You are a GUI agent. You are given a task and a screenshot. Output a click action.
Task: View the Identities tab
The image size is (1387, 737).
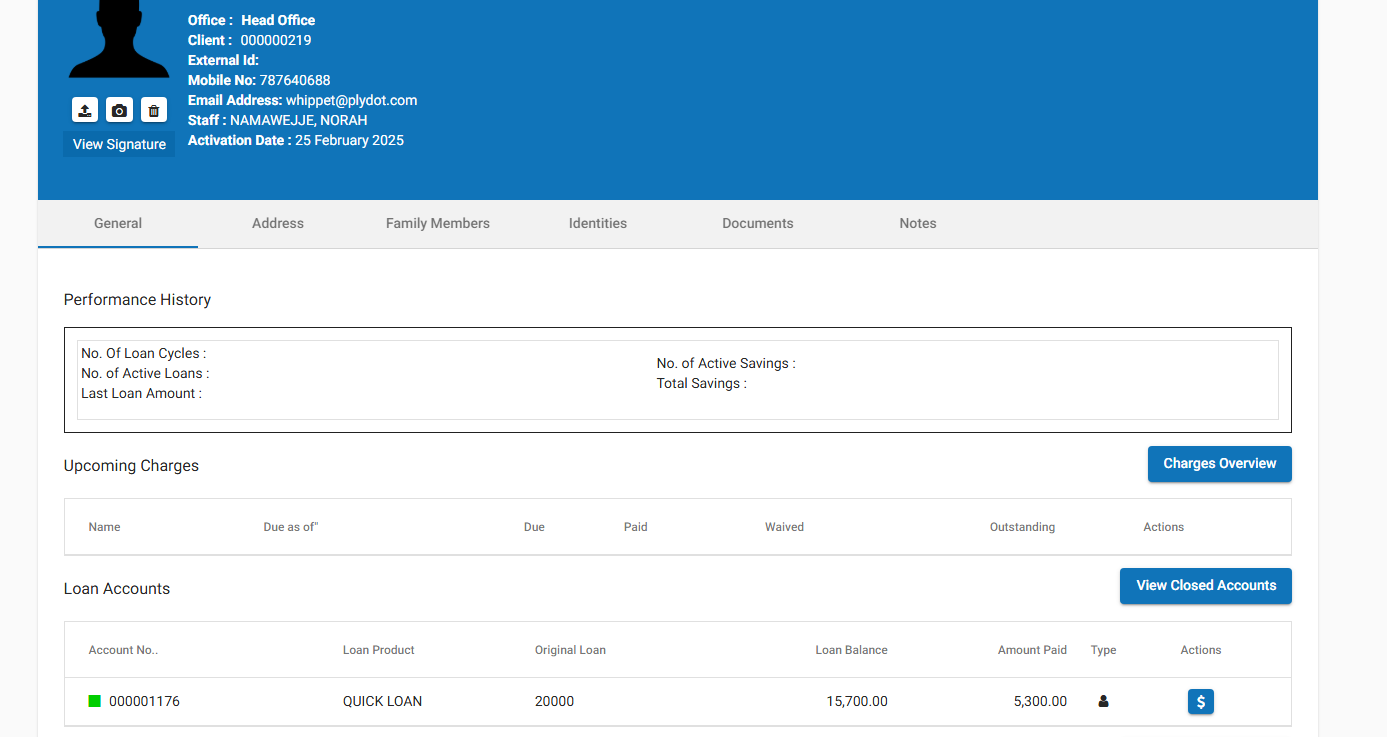coord(597,223)
